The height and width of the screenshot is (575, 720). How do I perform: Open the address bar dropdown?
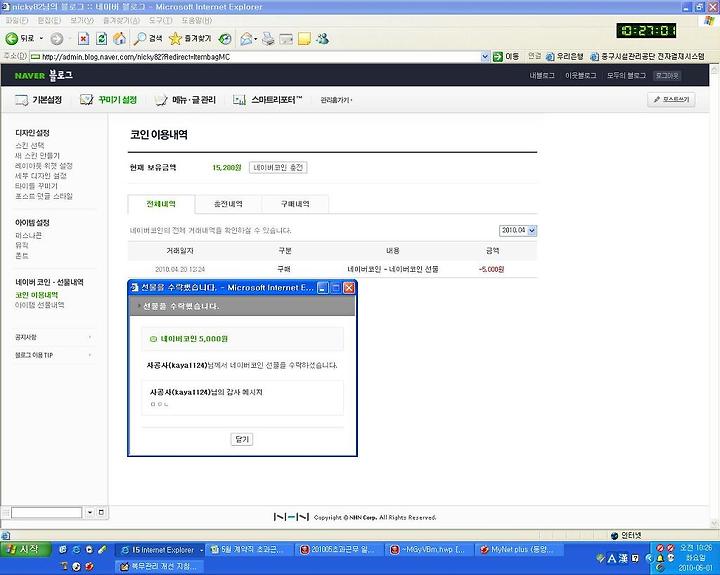click(x=485, y=56)
